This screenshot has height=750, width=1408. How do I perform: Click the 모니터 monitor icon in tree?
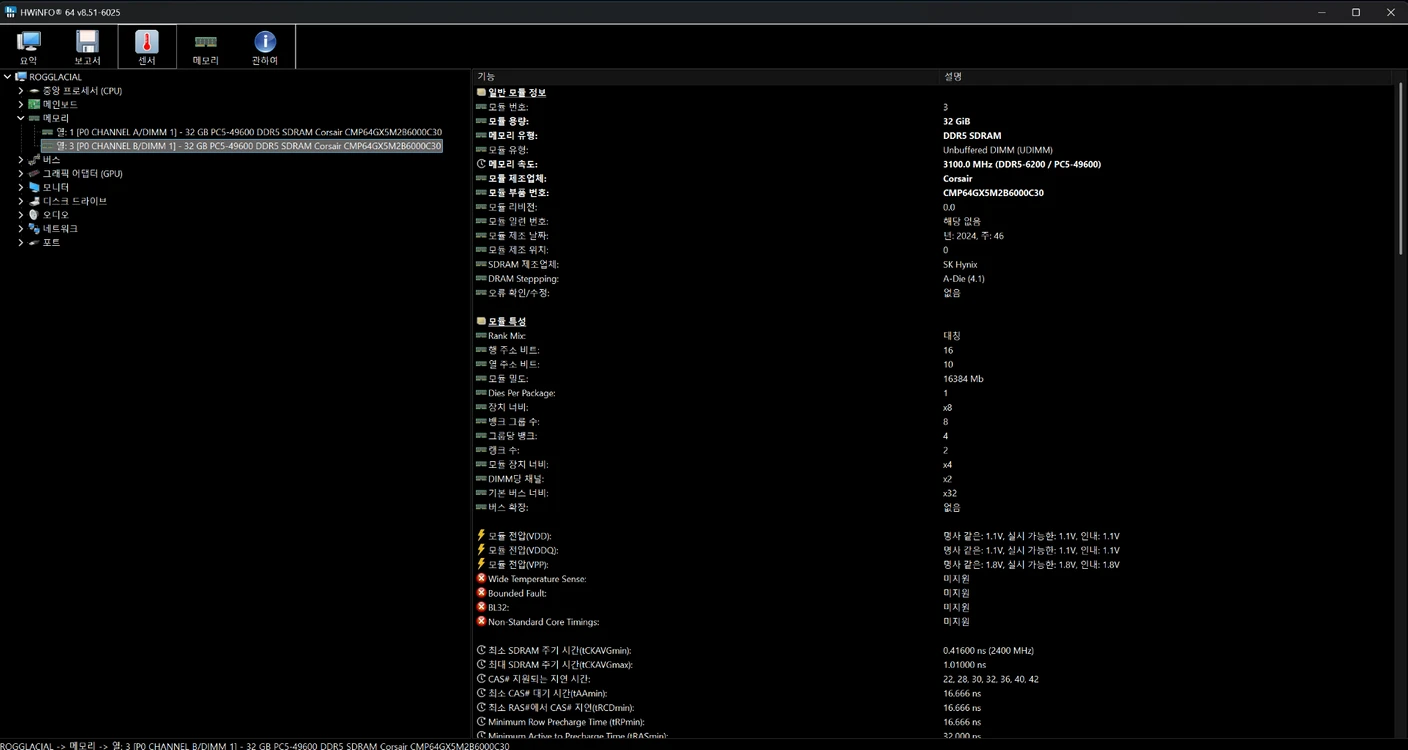(34, 187)
